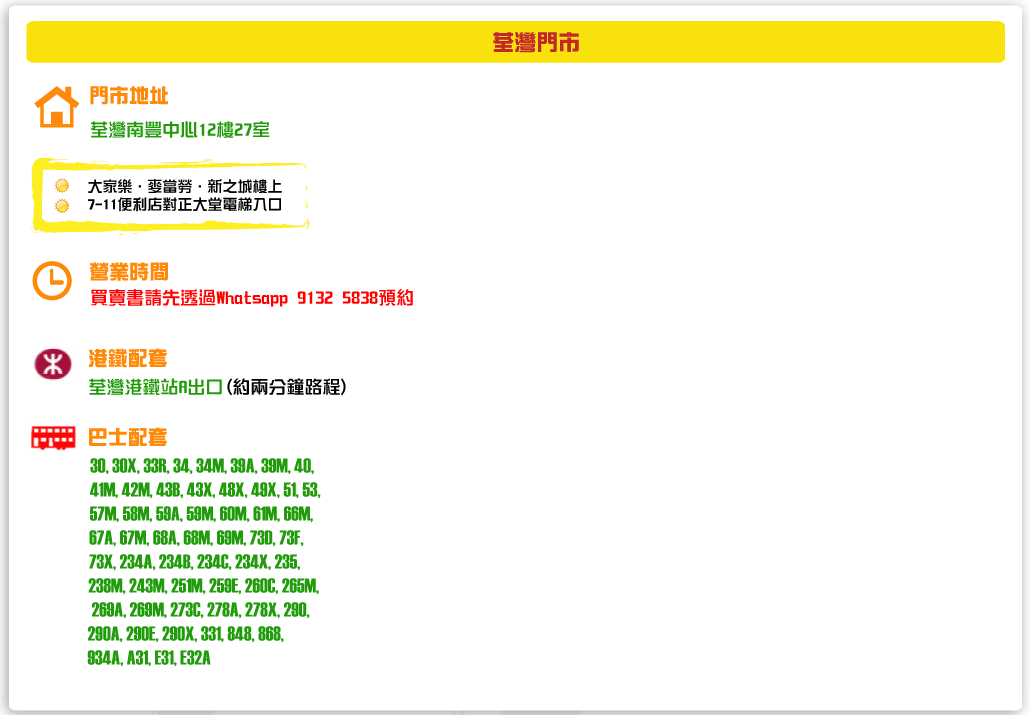The width and height of the screenshot is (1030, 715).
Task: Click the orange house icon beside 門市地址
Action: coord(56,107)
